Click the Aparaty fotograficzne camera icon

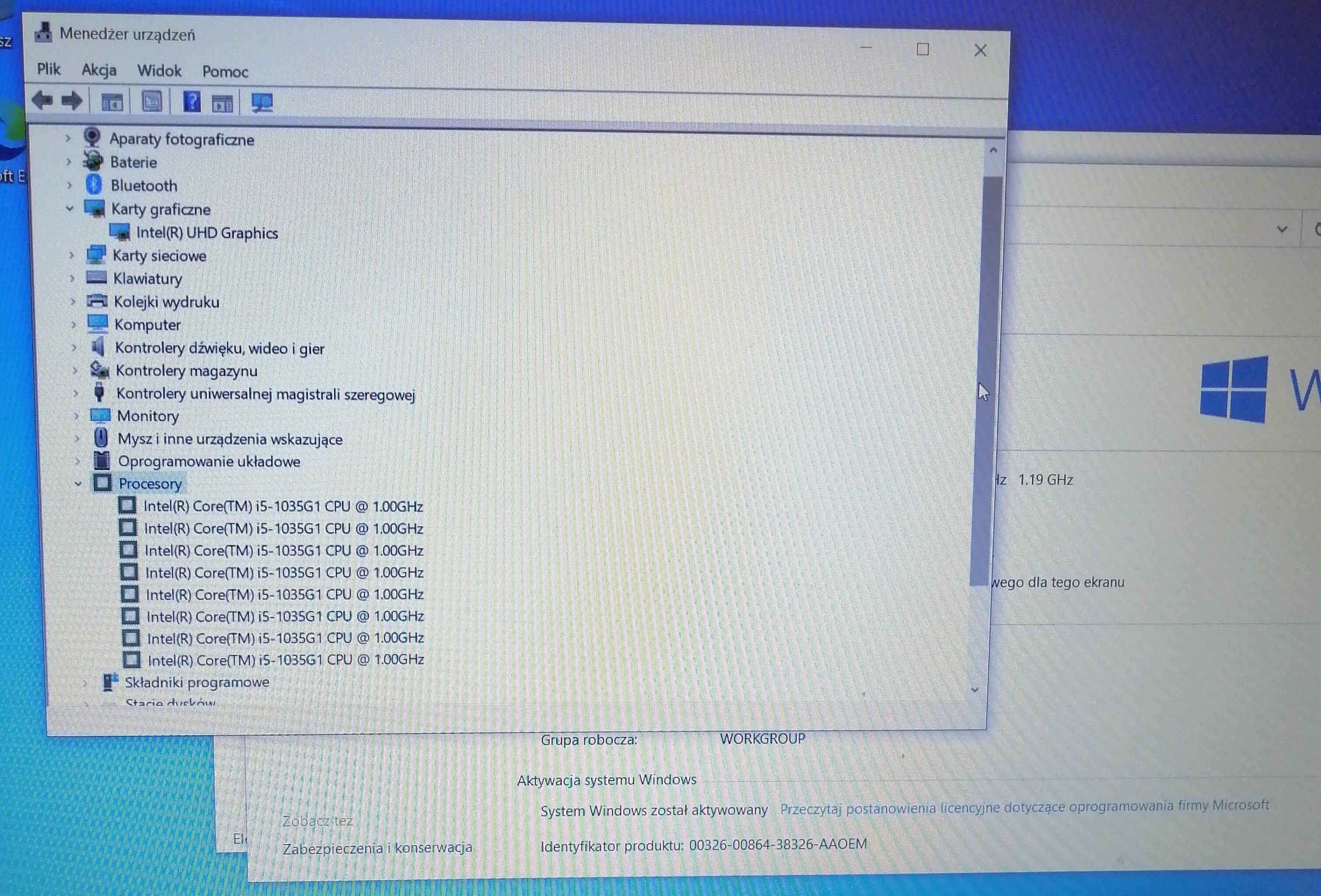pos(92,138)
